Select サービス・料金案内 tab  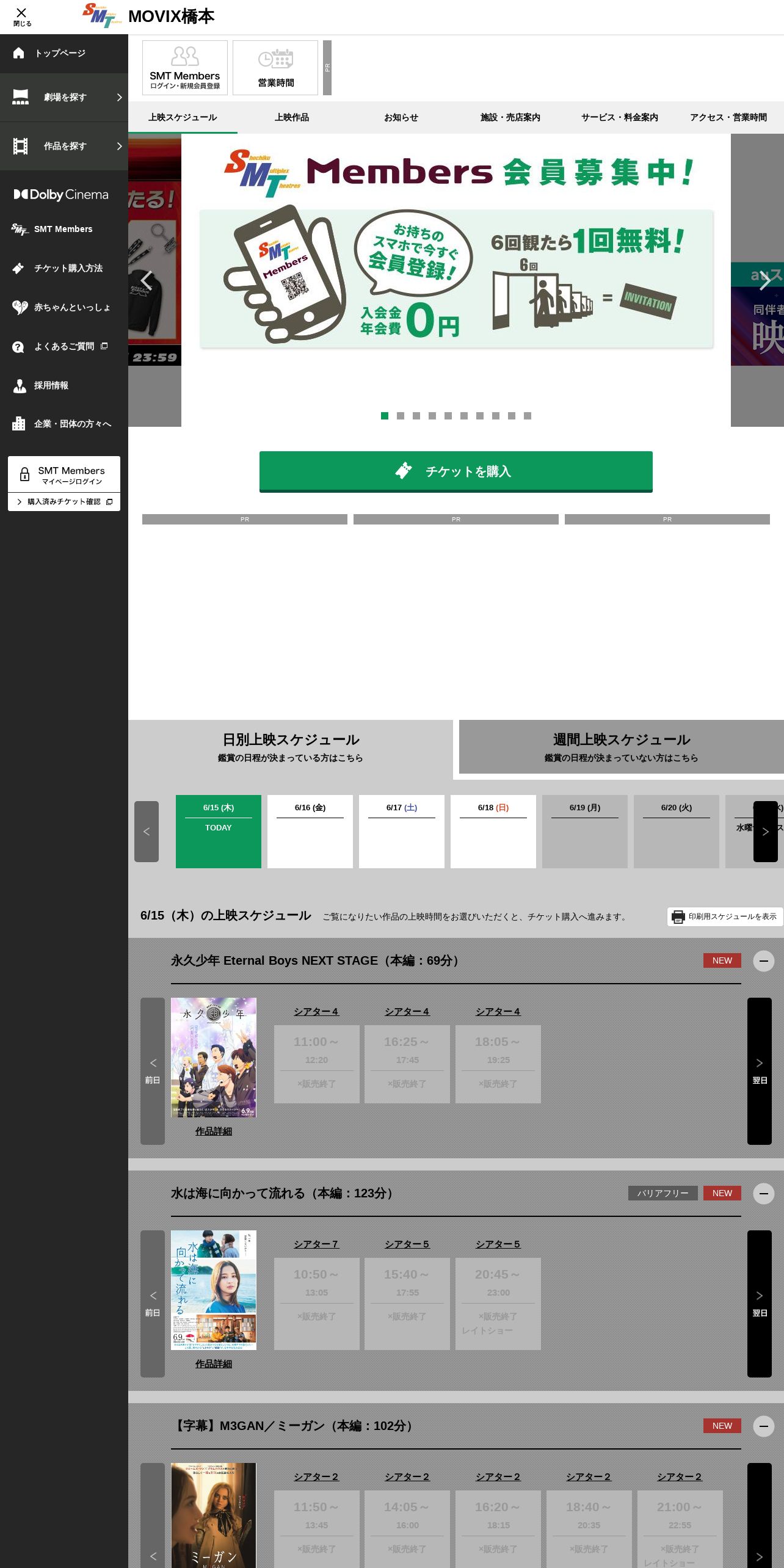tap(620, 117)
